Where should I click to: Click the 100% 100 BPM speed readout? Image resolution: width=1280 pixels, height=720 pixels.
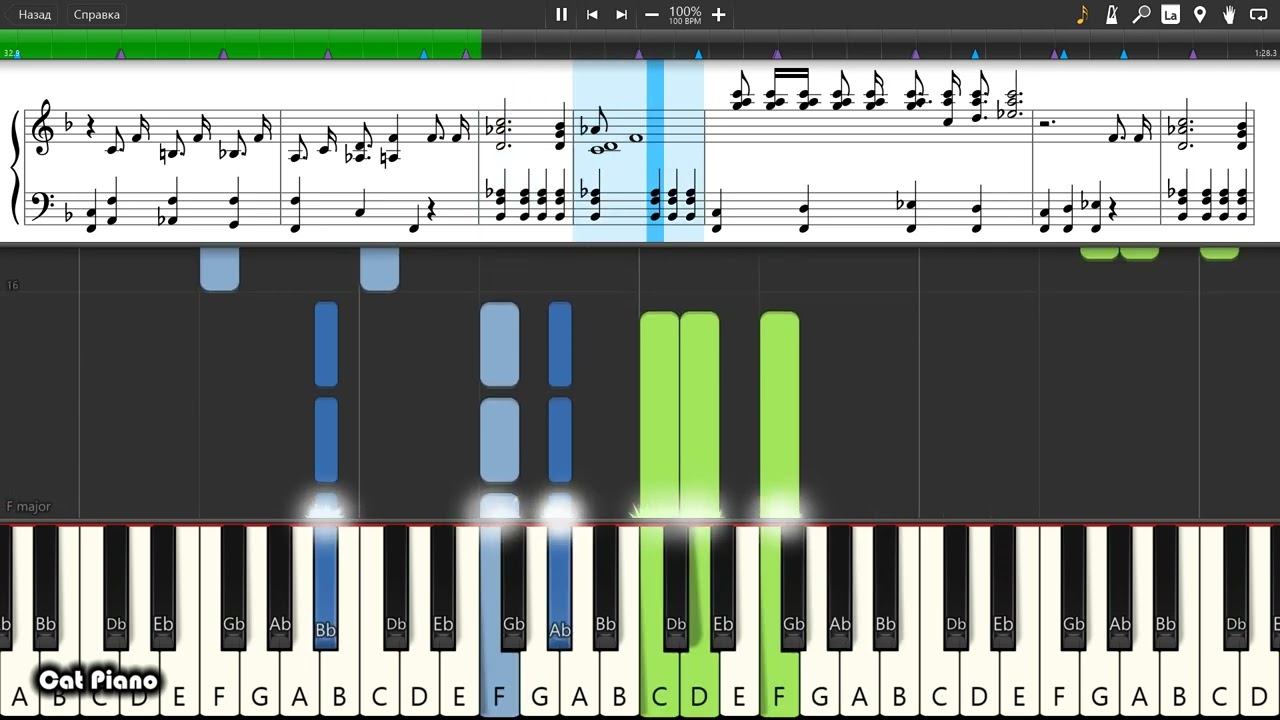click(685, 15)
